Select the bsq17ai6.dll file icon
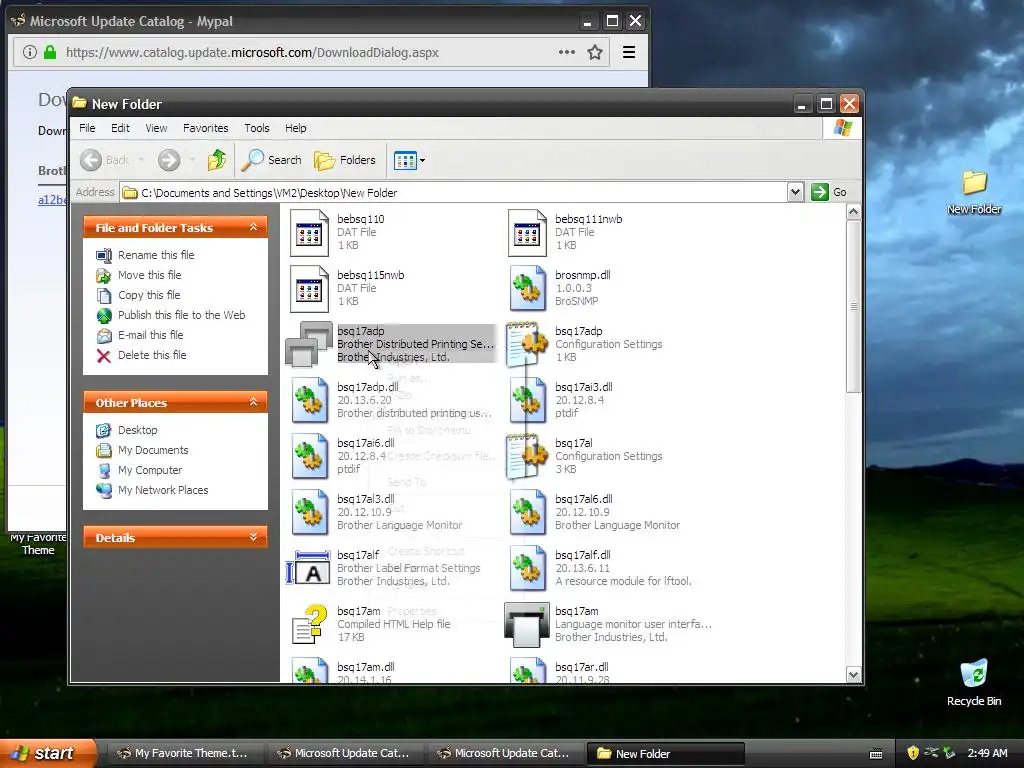Screen dimensions: 1024x768 tap(309, 457)
